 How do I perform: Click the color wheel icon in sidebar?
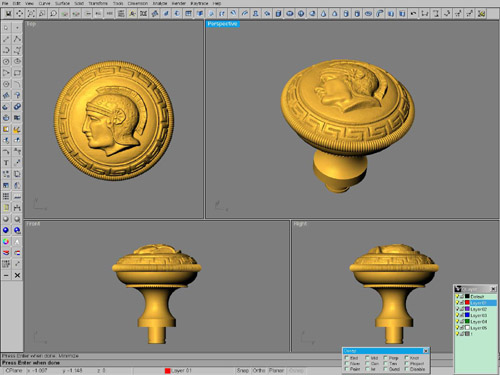pyautogui.click(x=6, y=241)
